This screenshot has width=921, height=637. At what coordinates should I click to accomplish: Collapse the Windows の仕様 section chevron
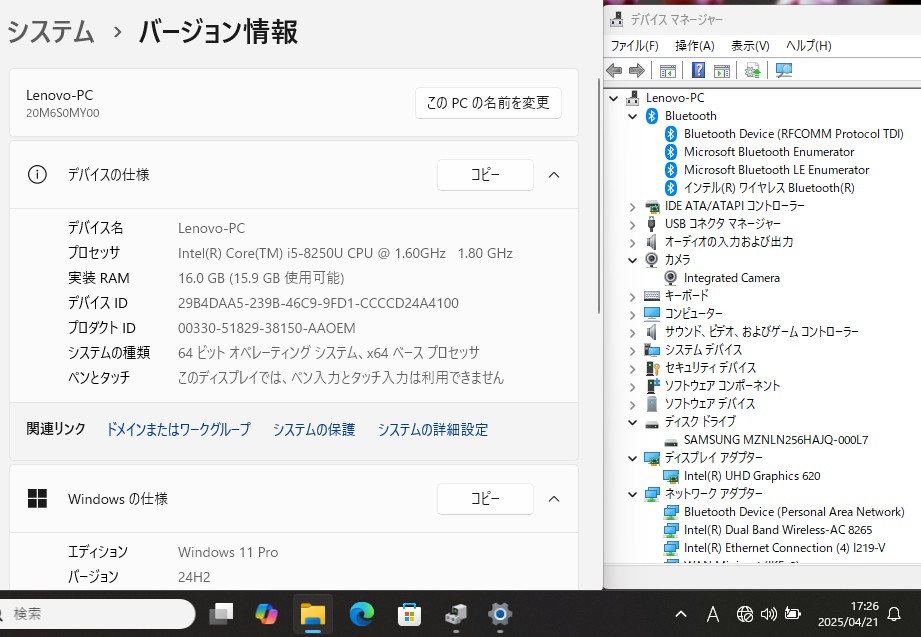click(554, 499)
